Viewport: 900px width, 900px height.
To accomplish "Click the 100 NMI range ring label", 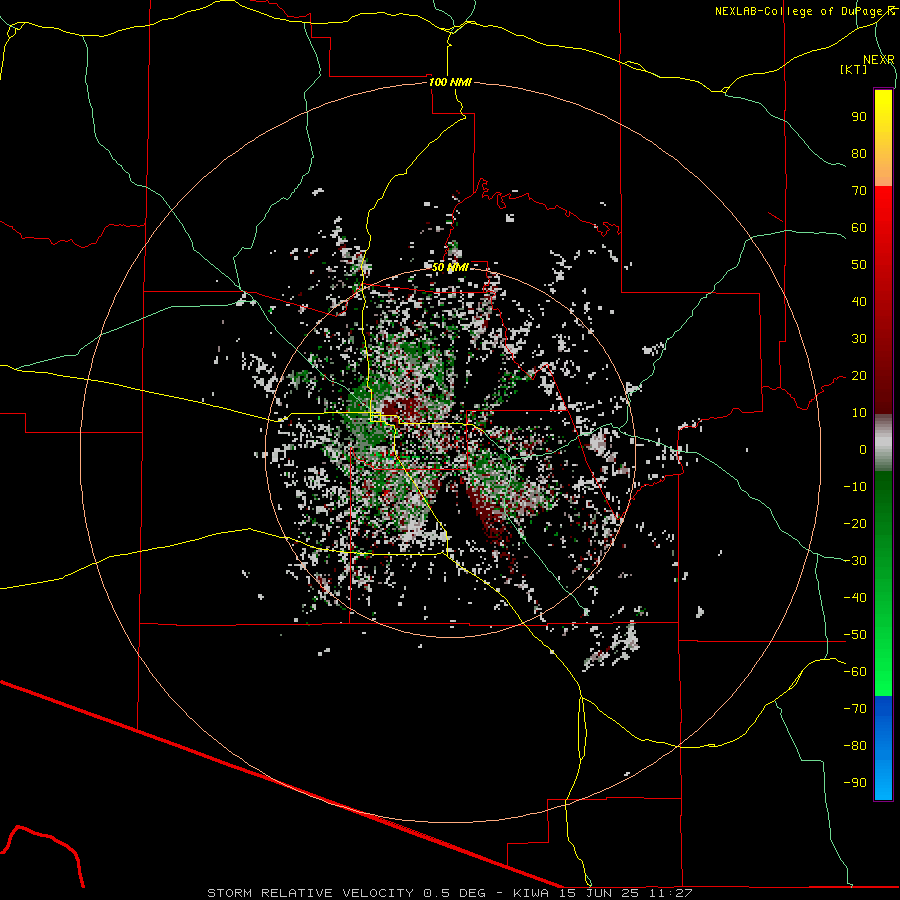I will point(451,82).
